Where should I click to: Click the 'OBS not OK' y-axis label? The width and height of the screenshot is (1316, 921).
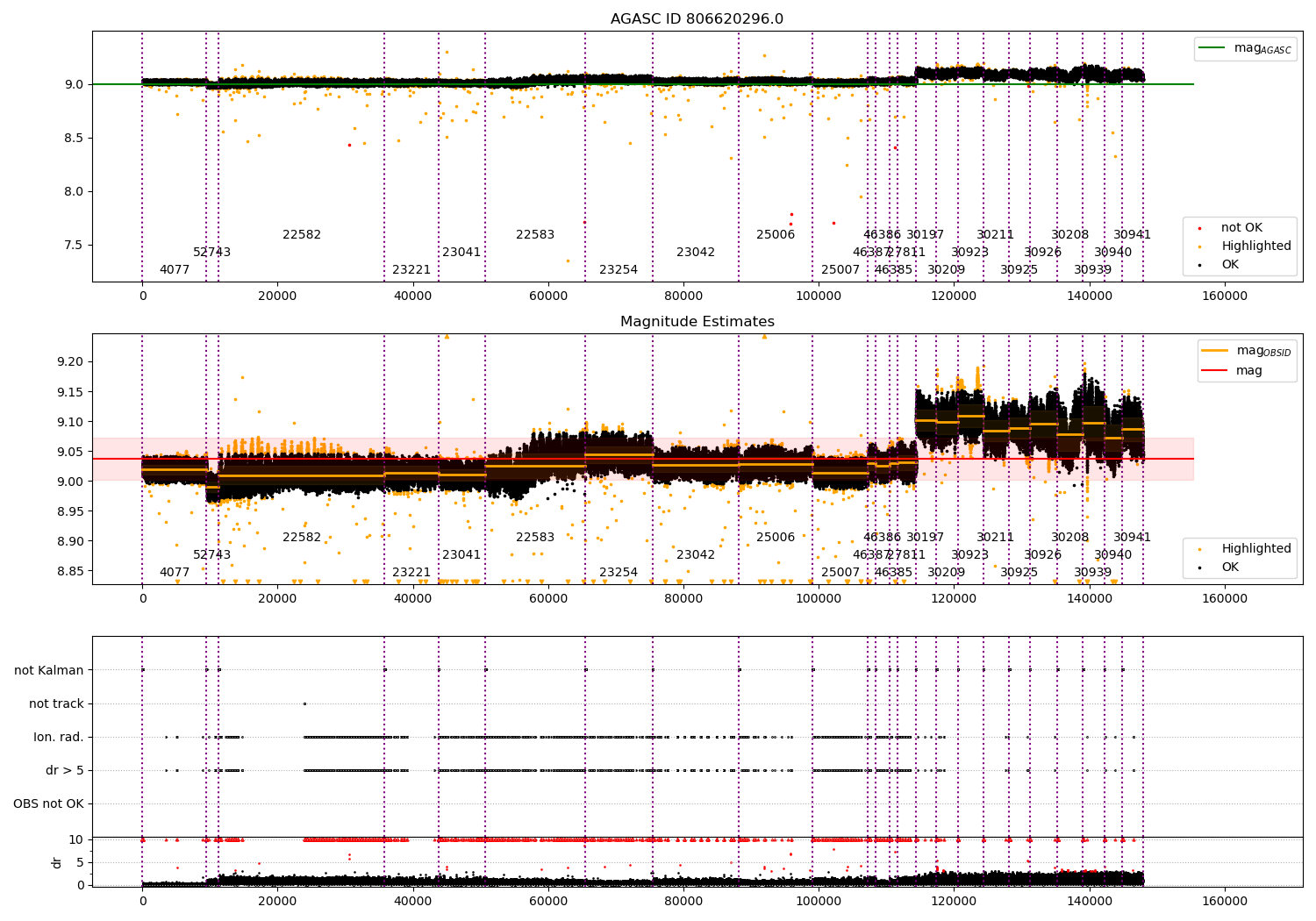coord(48,804)
